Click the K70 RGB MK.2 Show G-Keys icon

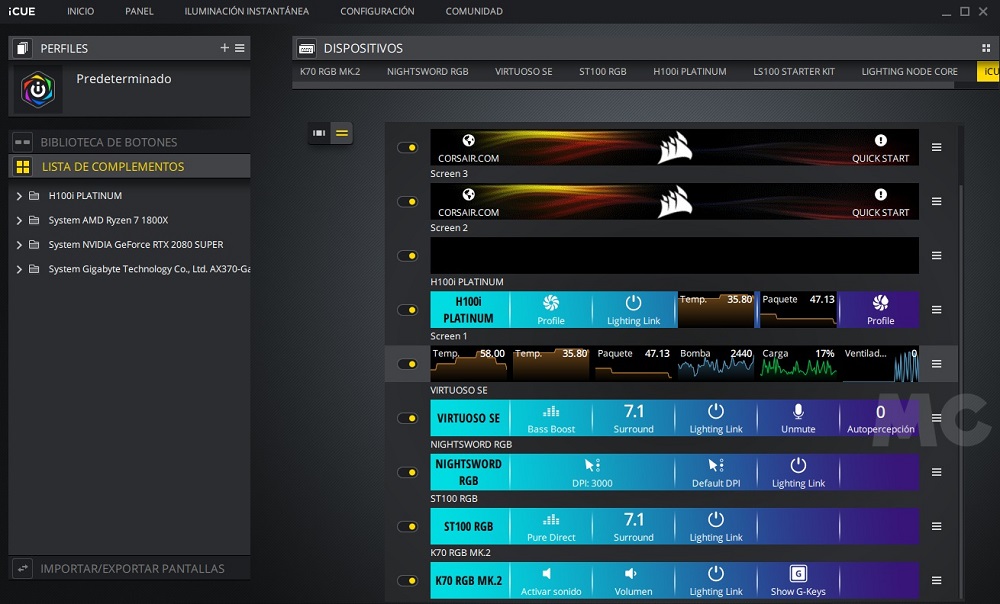(x=798, y=574)
